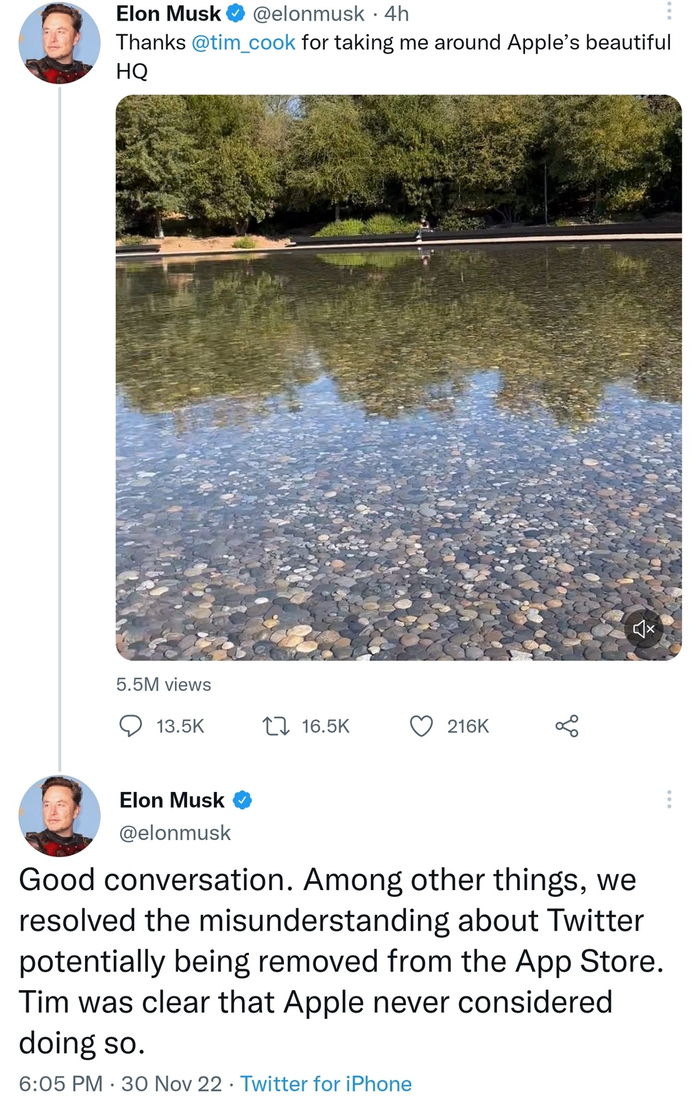Play the Apple HQ pond video
The height and width of the screenshot is (1099, 700).
pos(398,378)
